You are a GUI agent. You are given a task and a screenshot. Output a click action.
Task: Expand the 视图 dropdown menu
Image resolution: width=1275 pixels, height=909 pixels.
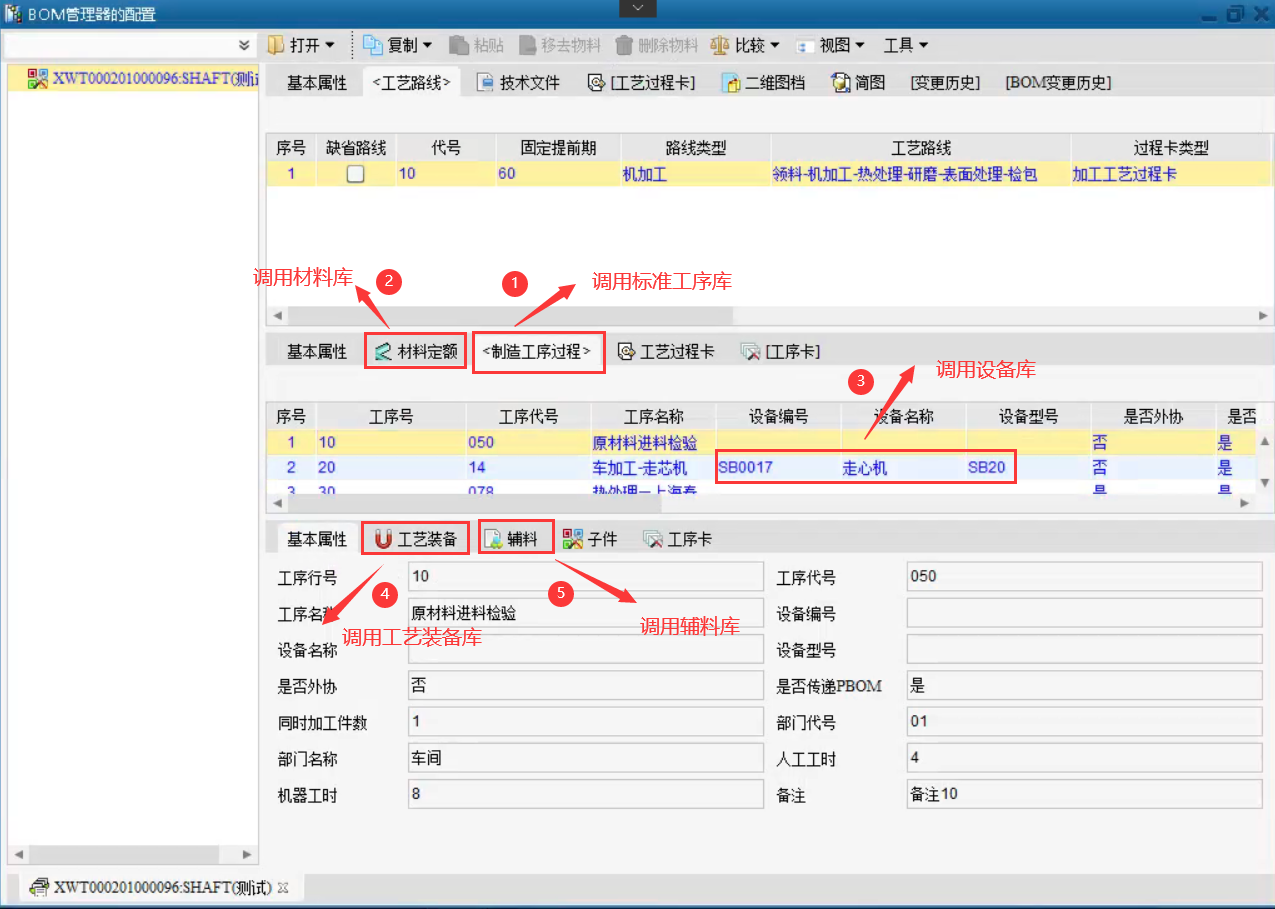pyautogui.click(x=859, y=45)
